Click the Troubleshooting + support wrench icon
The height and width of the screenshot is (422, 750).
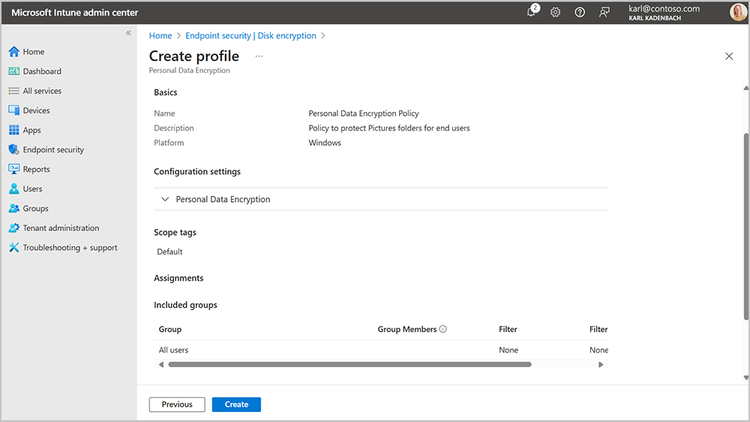[14, 247]
